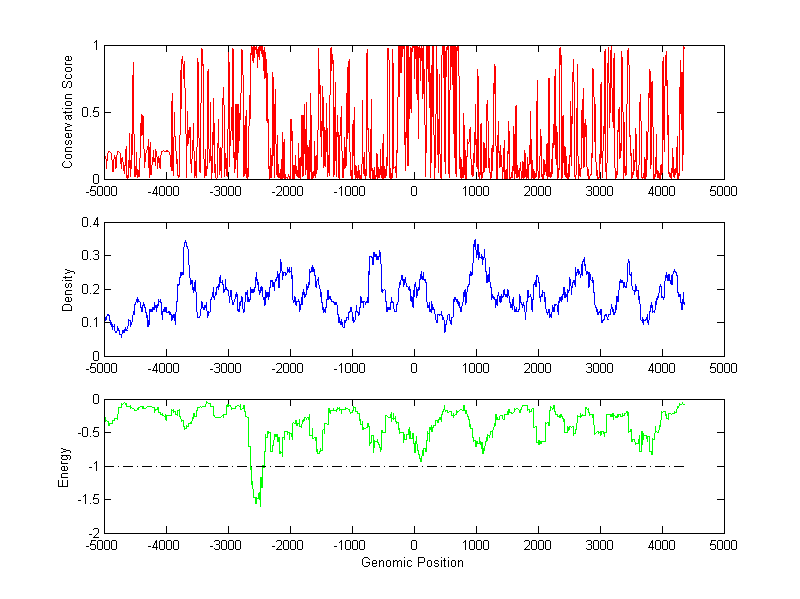Click the -1000 x-tick under the energy plot

pos(349,545)
